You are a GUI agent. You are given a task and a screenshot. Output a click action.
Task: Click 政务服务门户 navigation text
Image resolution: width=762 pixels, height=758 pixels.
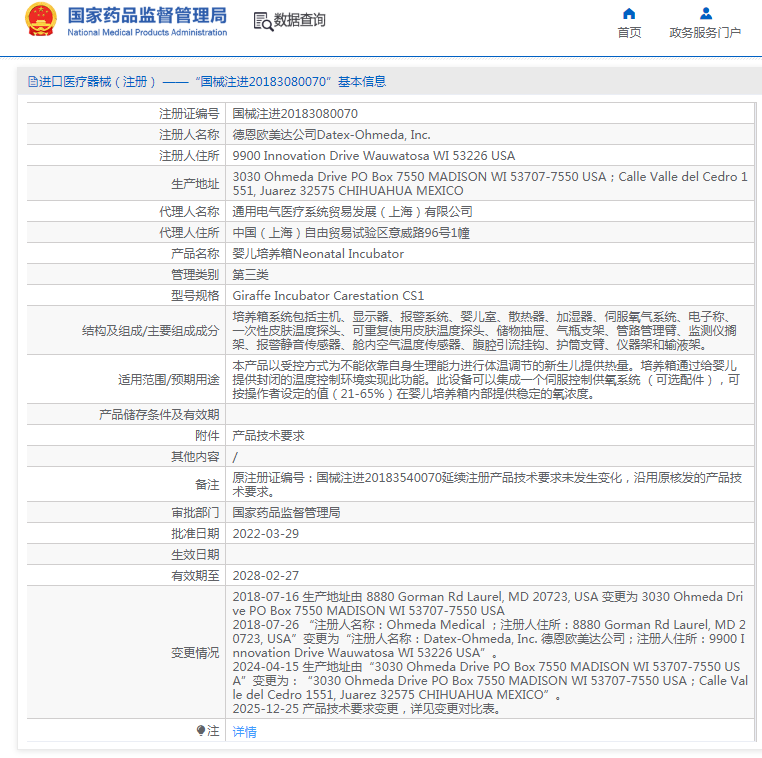coord(705,33)
